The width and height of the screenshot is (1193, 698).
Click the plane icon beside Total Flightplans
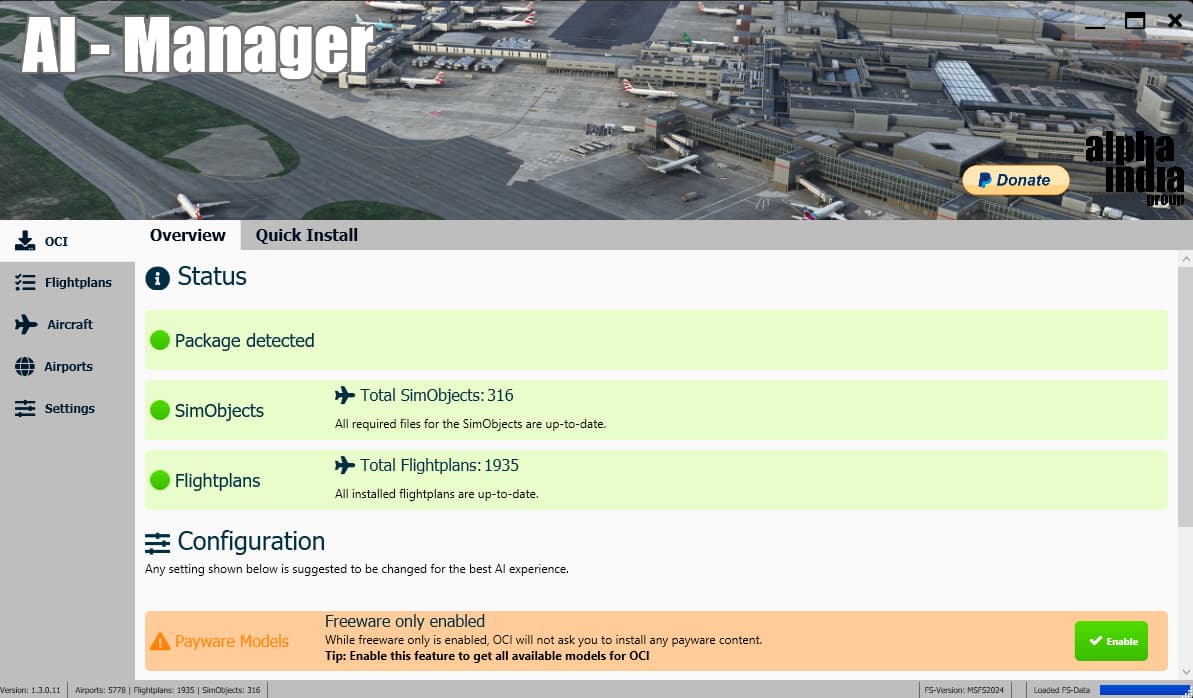coord(345,465)
